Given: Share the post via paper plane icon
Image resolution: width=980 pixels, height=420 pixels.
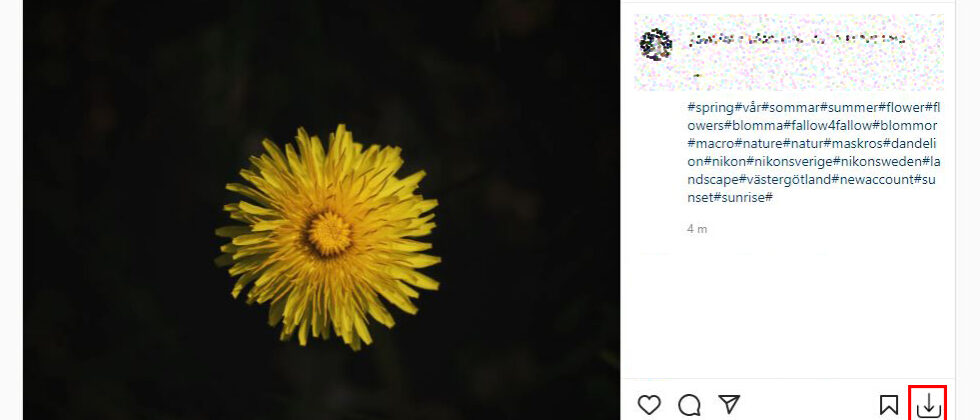Looking at the screenshot, I should [730, 404].
